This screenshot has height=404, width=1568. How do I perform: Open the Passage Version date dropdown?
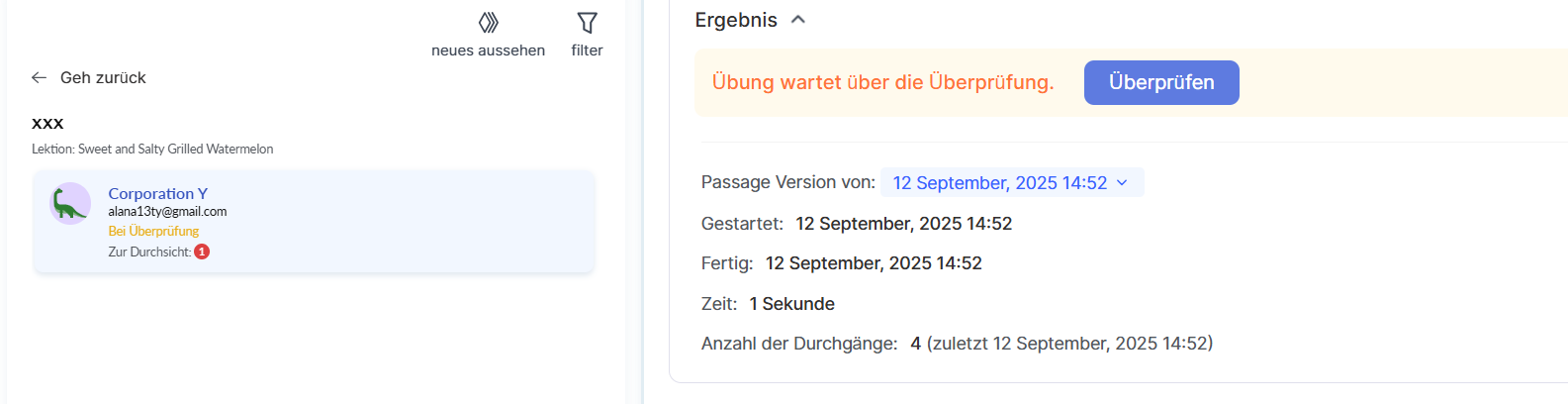click(x=999, y=183)
